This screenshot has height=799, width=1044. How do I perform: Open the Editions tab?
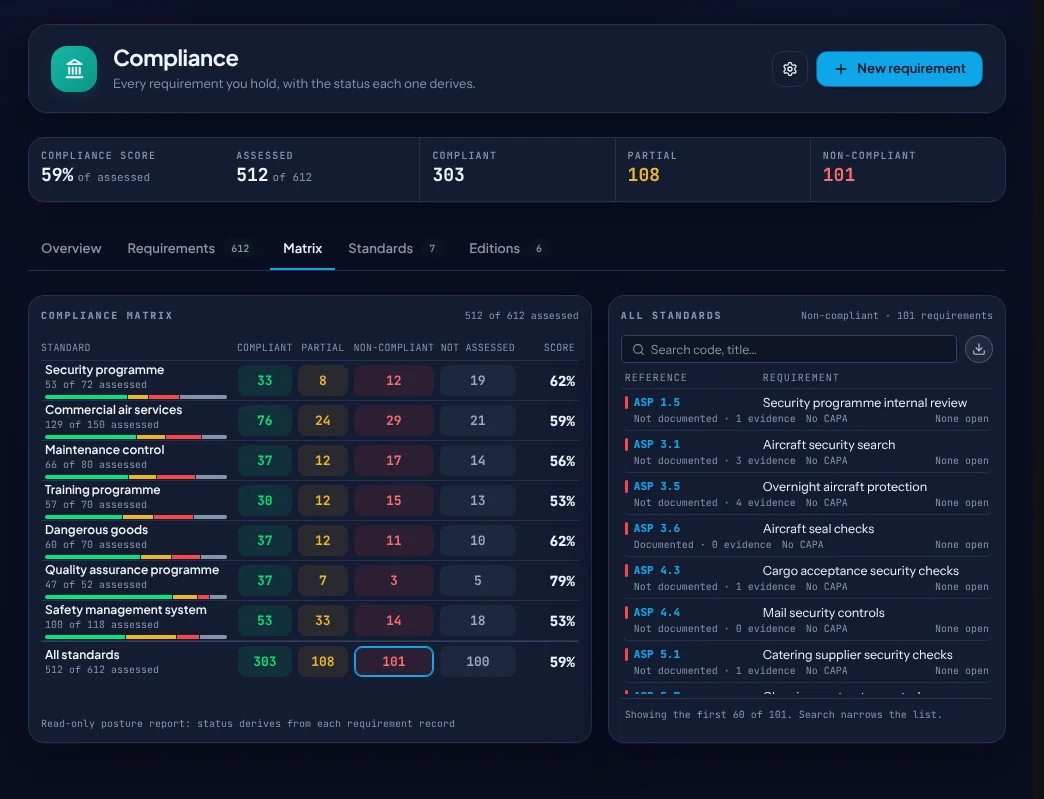[x=506, y=248]
